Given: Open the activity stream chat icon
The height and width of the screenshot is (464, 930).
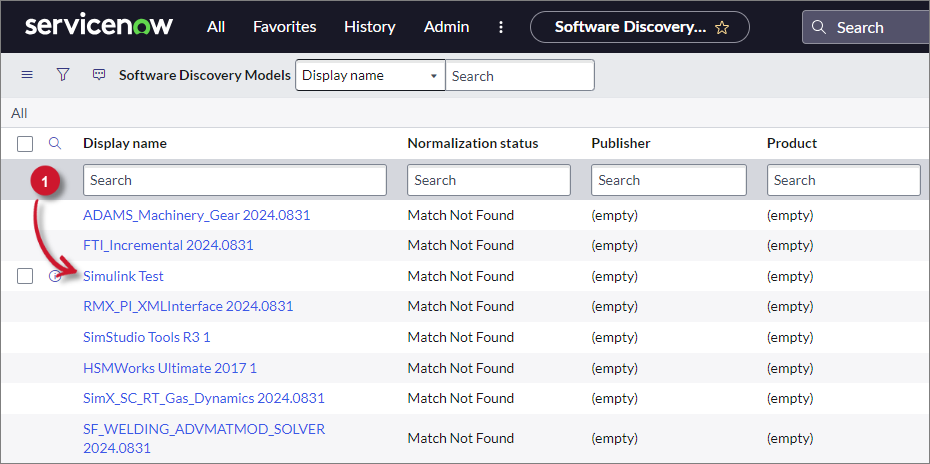Looking at the screenshot, I should coord(99,75).
